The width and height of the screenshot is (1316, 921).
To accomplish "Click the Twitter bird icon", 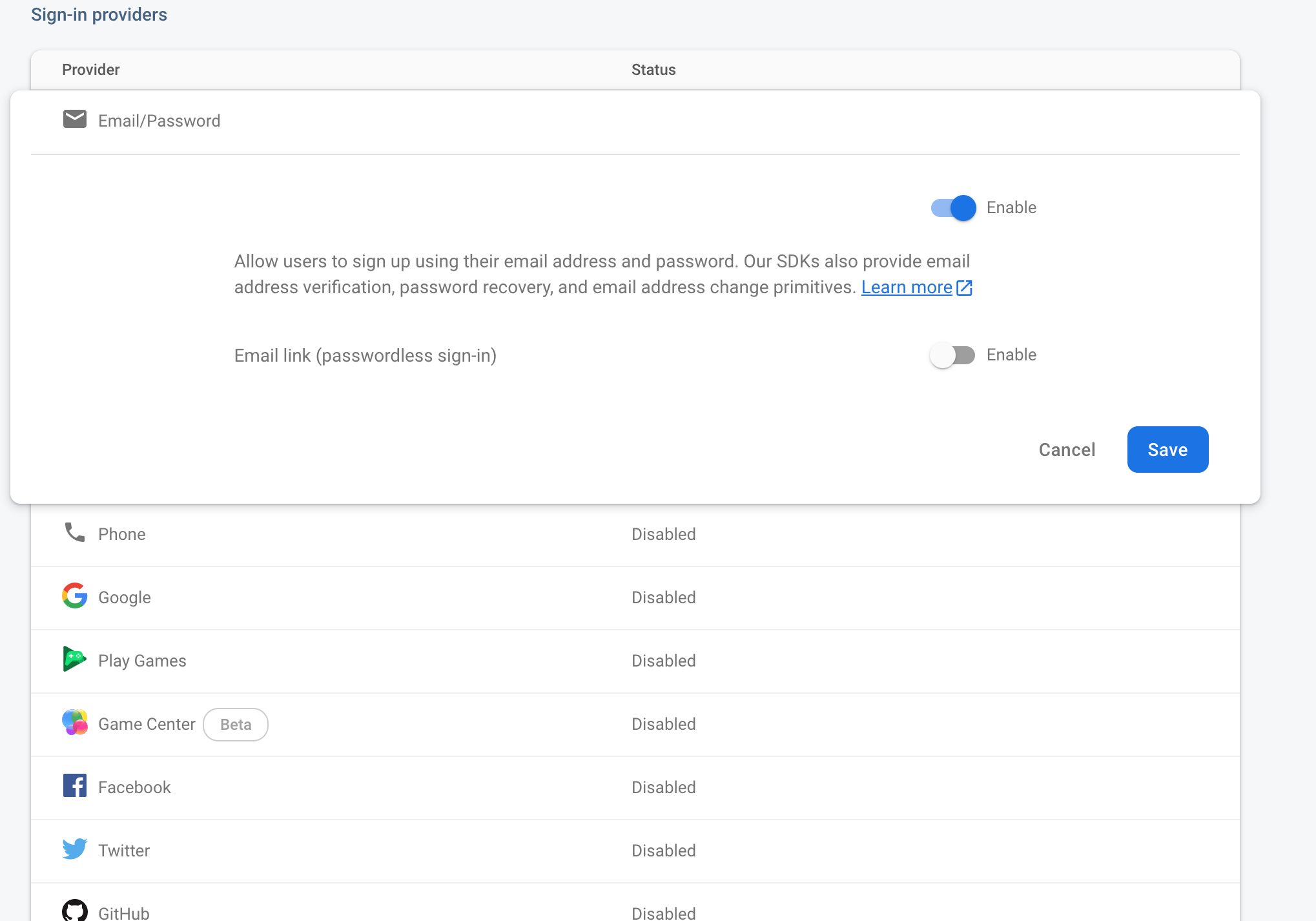I will click(x=75, y=849).
